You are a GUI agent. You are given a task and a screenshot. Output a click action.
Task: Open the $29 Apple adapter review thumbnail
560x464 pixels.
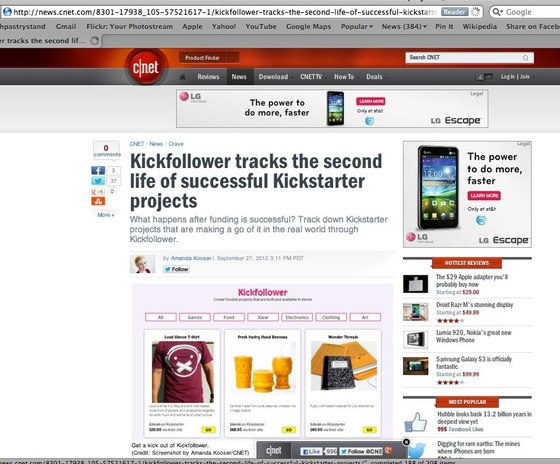pos(415,284)
